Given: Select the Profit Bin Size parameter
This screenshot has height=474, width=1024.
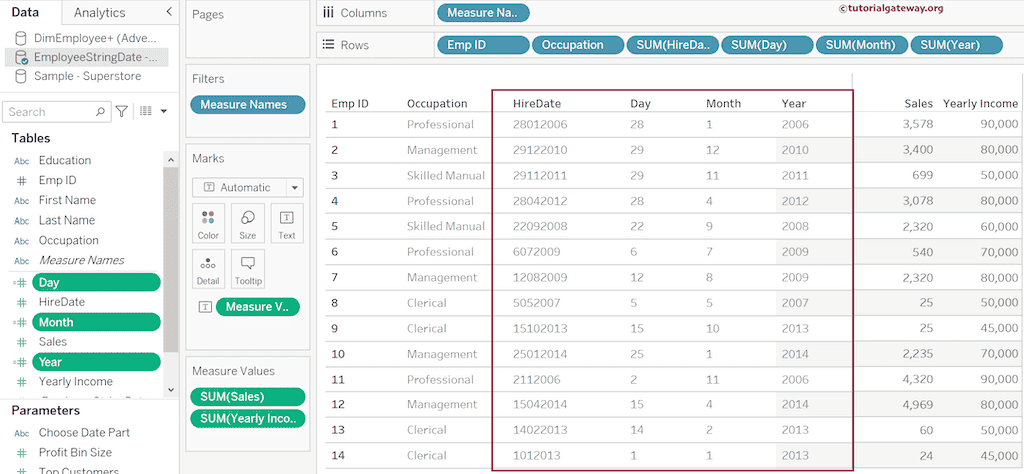Looking at the screenshot, I should pos(74,452).
